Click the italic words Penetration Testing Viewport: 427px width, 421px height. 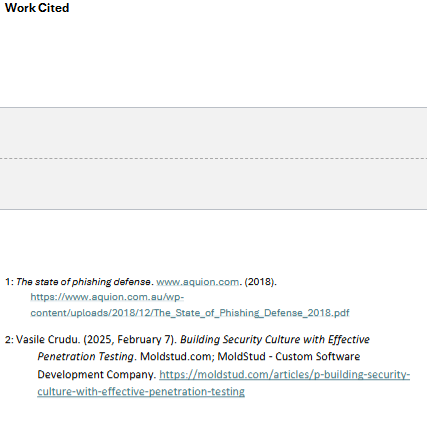(86, 357)
